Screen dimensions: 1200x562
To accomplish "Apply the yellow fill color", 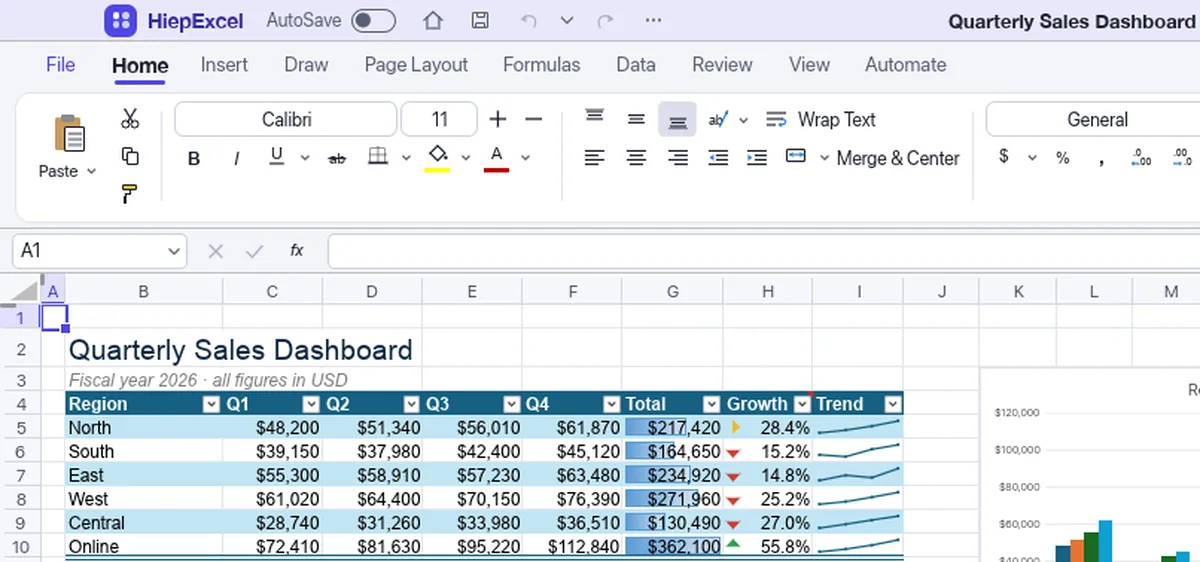I will click(437, 158).
